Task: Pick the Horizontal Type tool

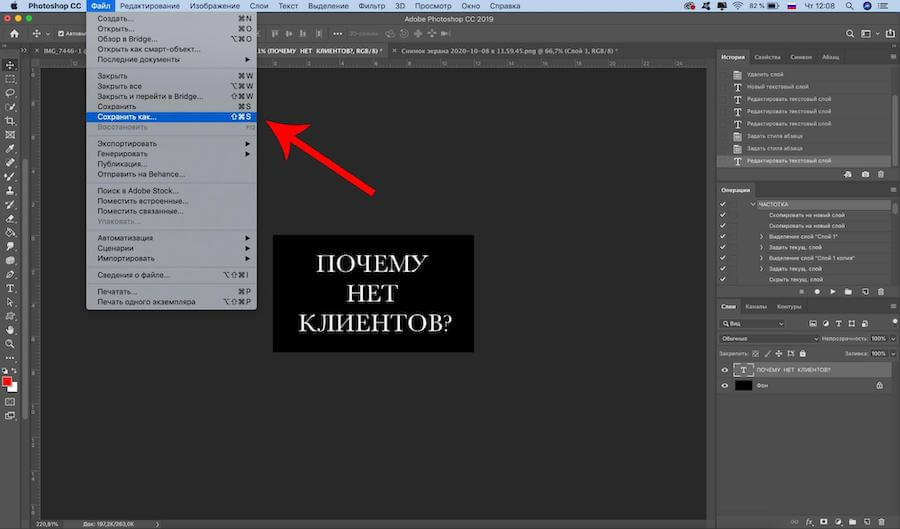Action: [10, 287]
